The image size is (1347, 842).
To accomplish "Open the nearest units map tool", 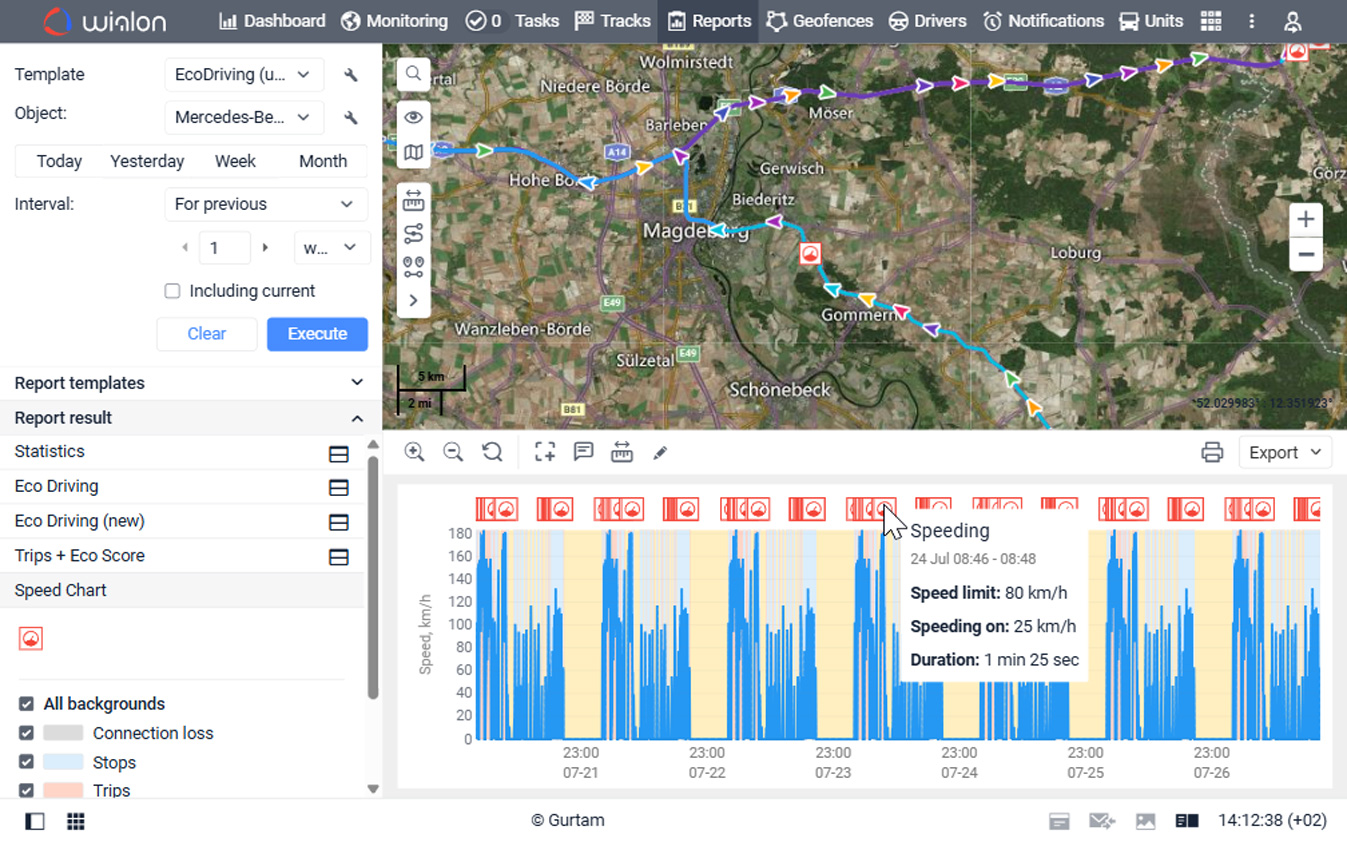I will click(413, 267).
